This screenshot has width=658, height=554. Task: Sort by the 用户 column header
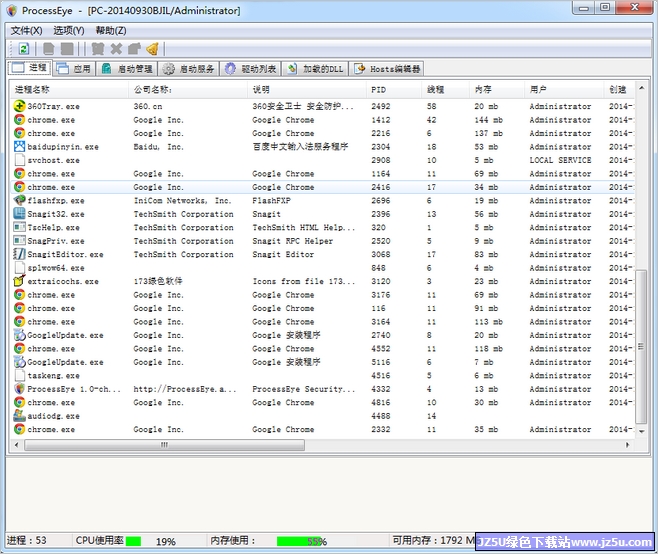coord(564,89)
